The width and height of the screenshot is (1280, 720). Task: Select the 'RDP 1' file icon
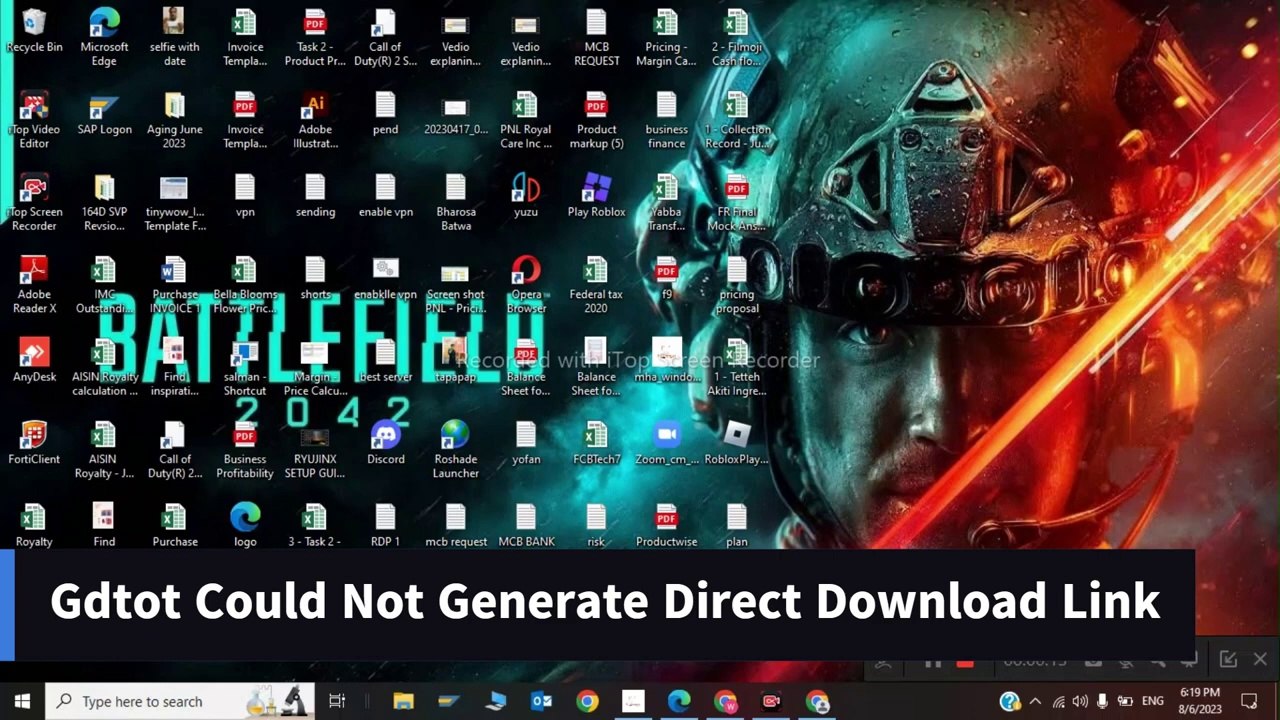click(x=385, y=525)
